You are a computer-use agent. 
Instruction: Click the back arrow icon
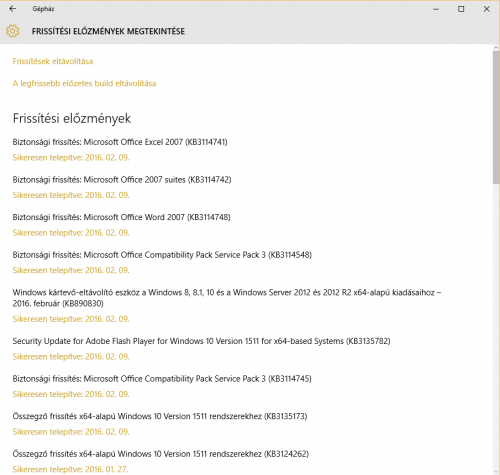(x=13, y=9)
